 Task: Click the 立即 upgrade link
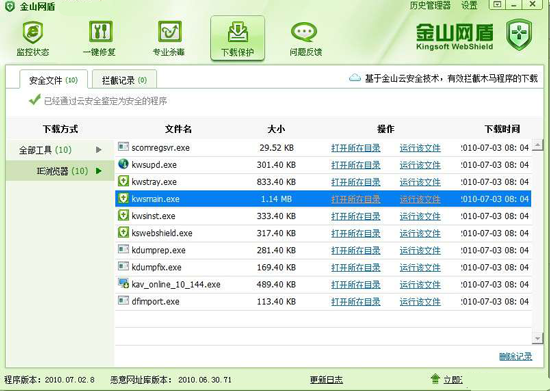click(x=452, y=380)
